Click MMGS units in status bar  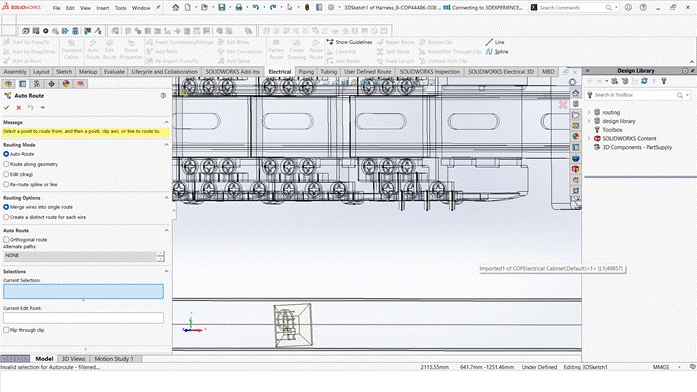pos(661,367)
